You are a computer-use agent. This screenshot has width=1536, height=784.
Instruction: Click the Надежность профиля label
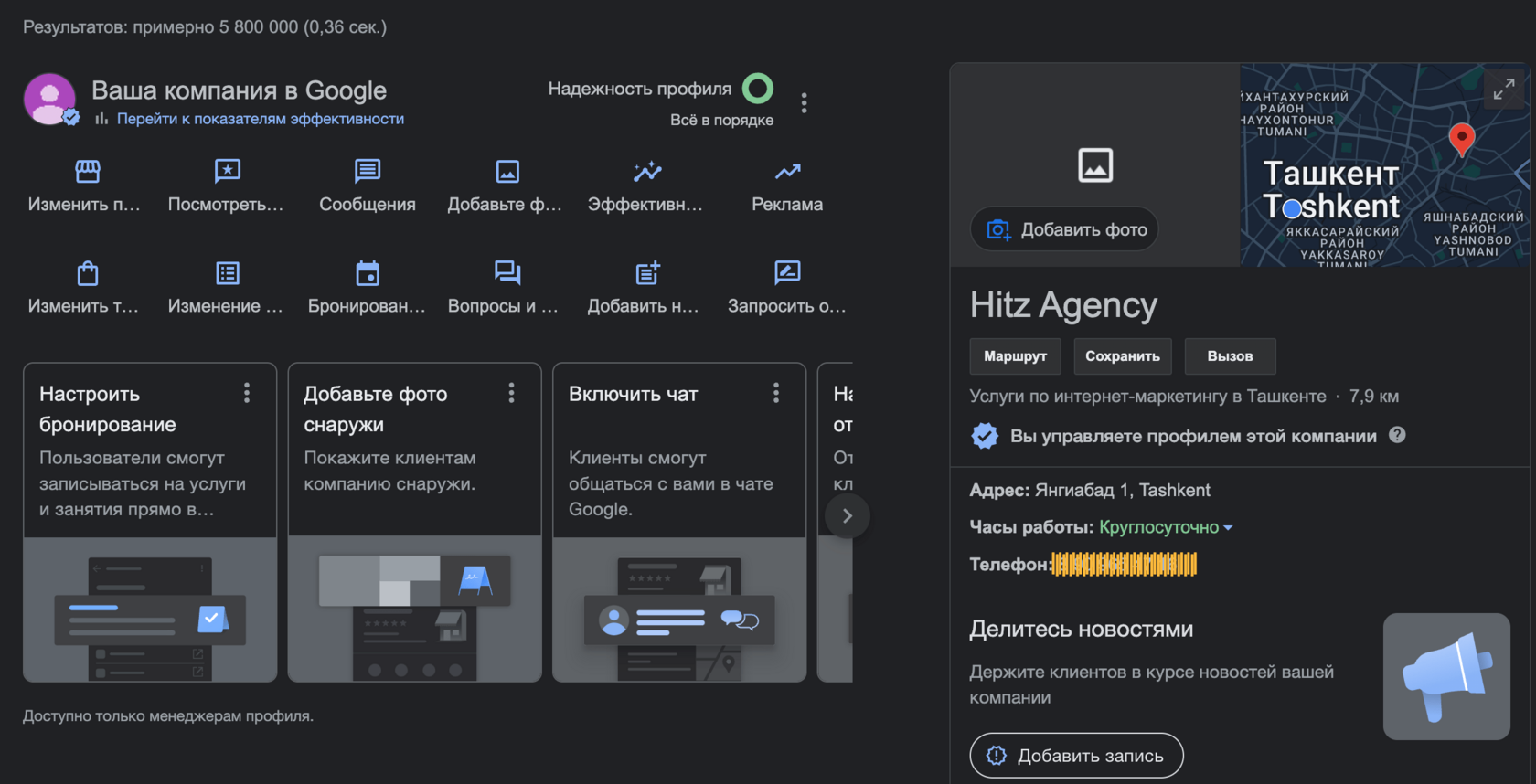[640, 89]
